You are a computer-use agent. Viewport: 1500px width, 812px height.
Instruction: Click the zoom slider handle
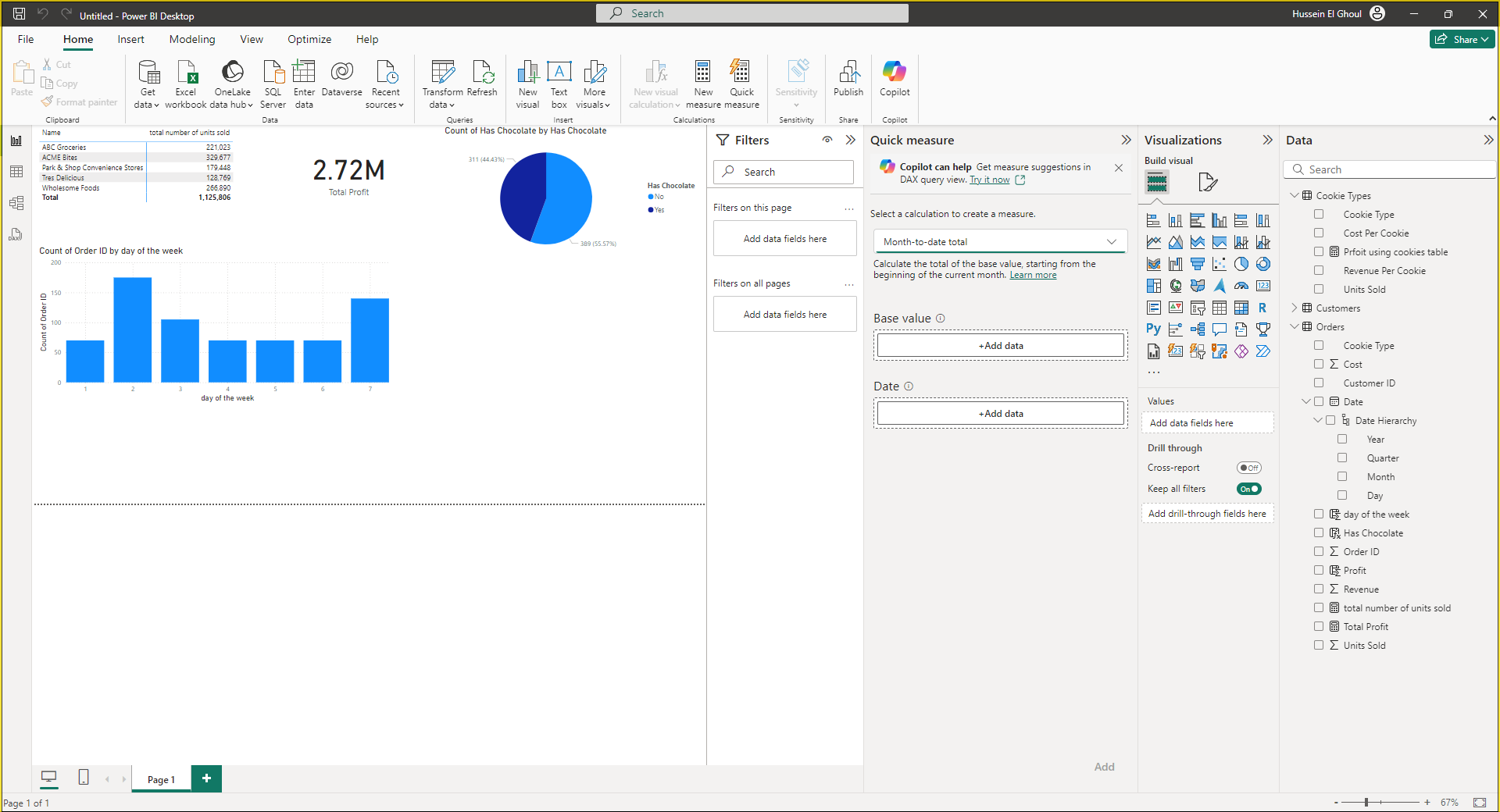pos(1366,802)
